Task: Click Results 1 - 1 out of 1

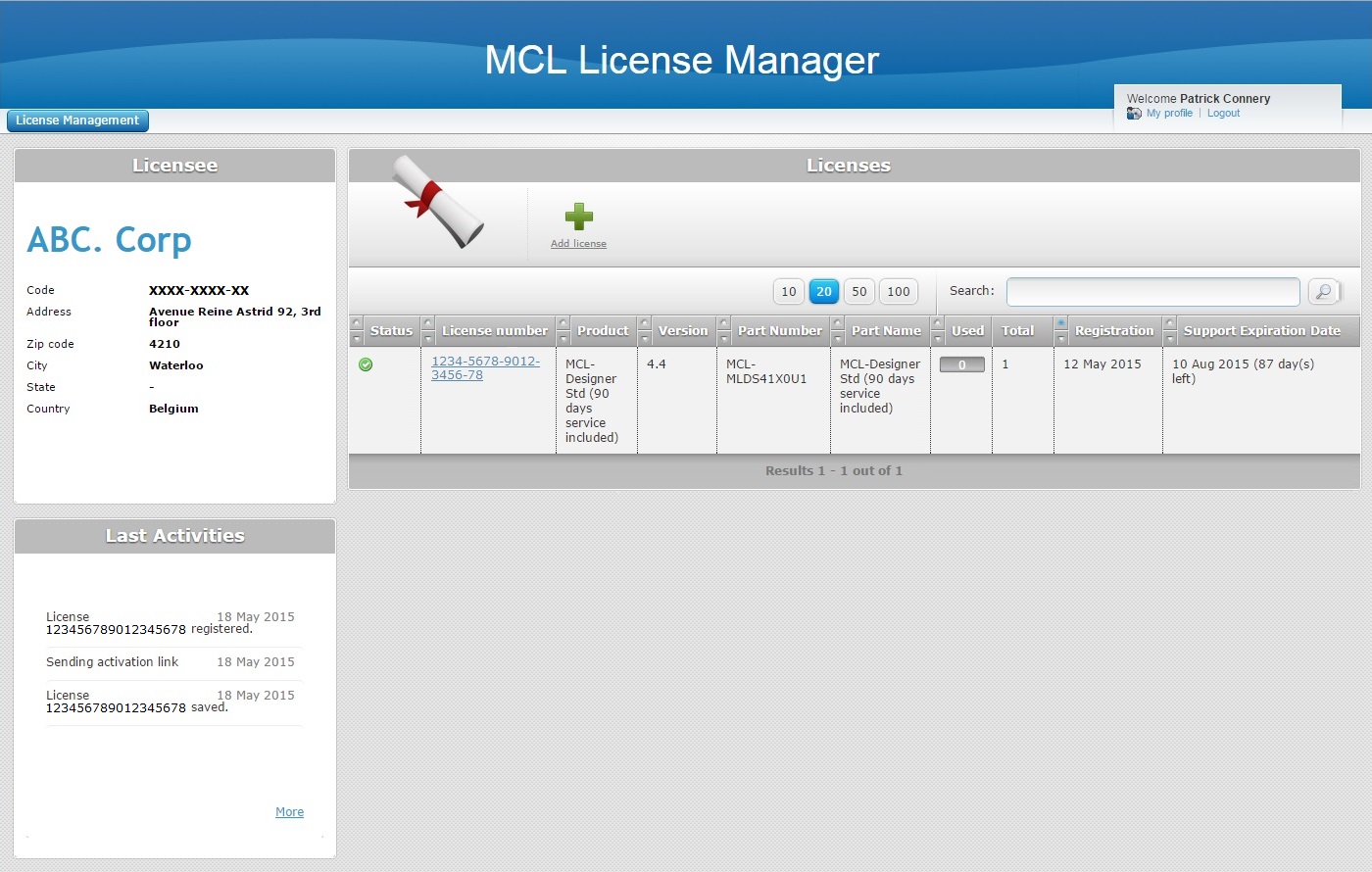Action: (x=834, y=471)
